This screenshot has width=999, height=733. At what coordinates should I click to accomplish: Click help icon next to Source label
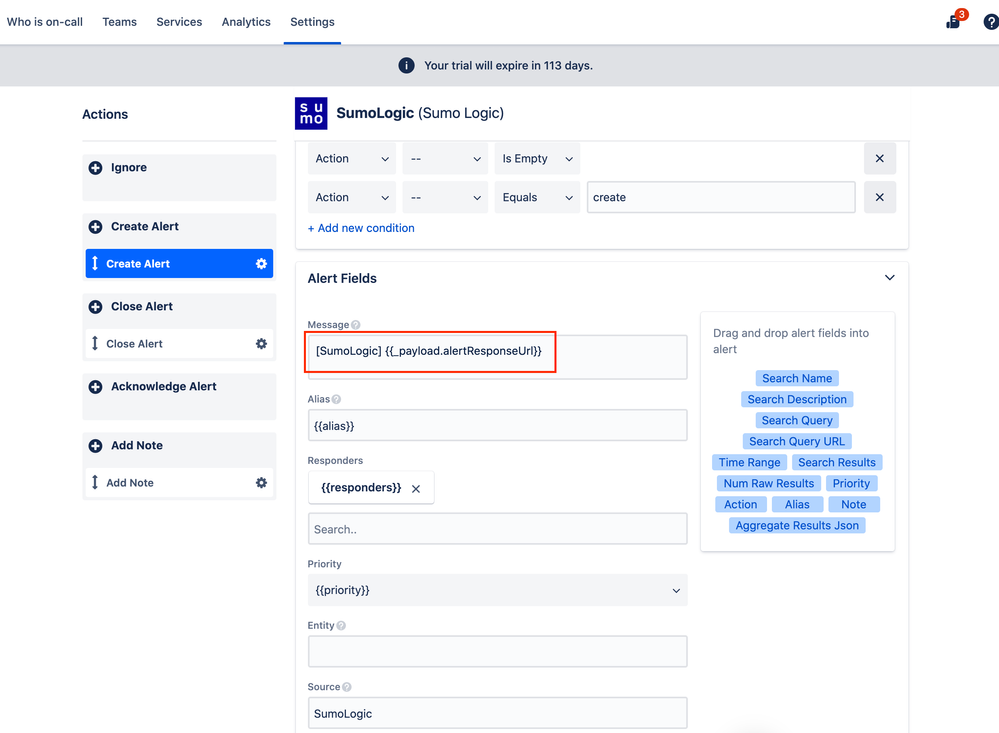[347, 687]
